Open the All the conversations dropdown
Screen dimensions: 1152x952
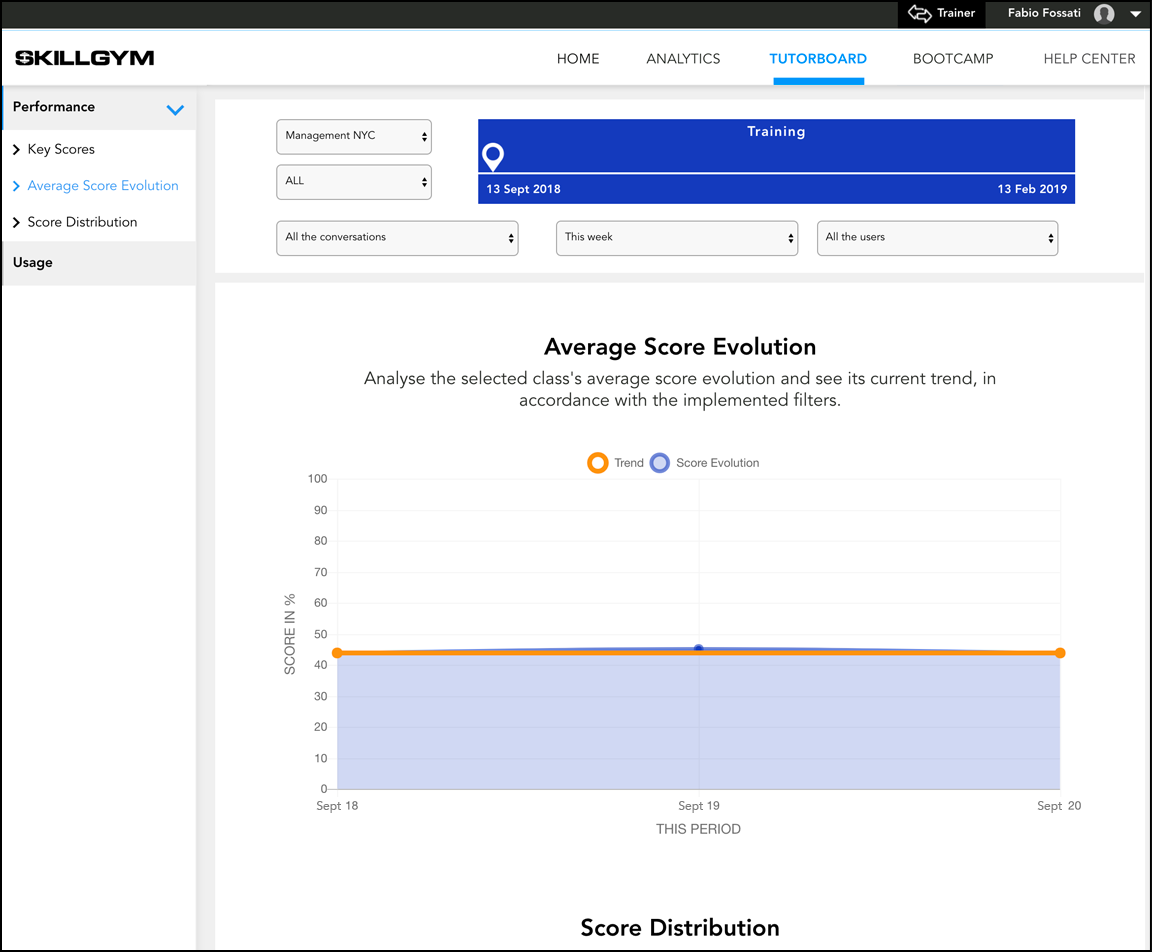[397, 238]
